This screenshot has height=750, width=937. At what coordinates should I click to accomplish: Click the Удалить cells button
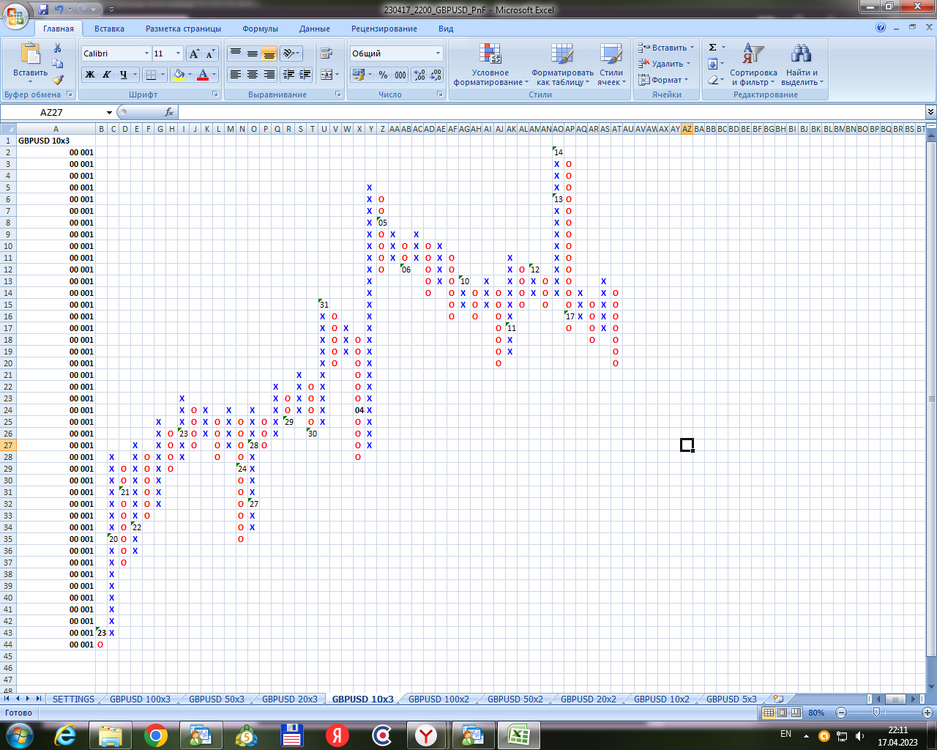[666, 63]
